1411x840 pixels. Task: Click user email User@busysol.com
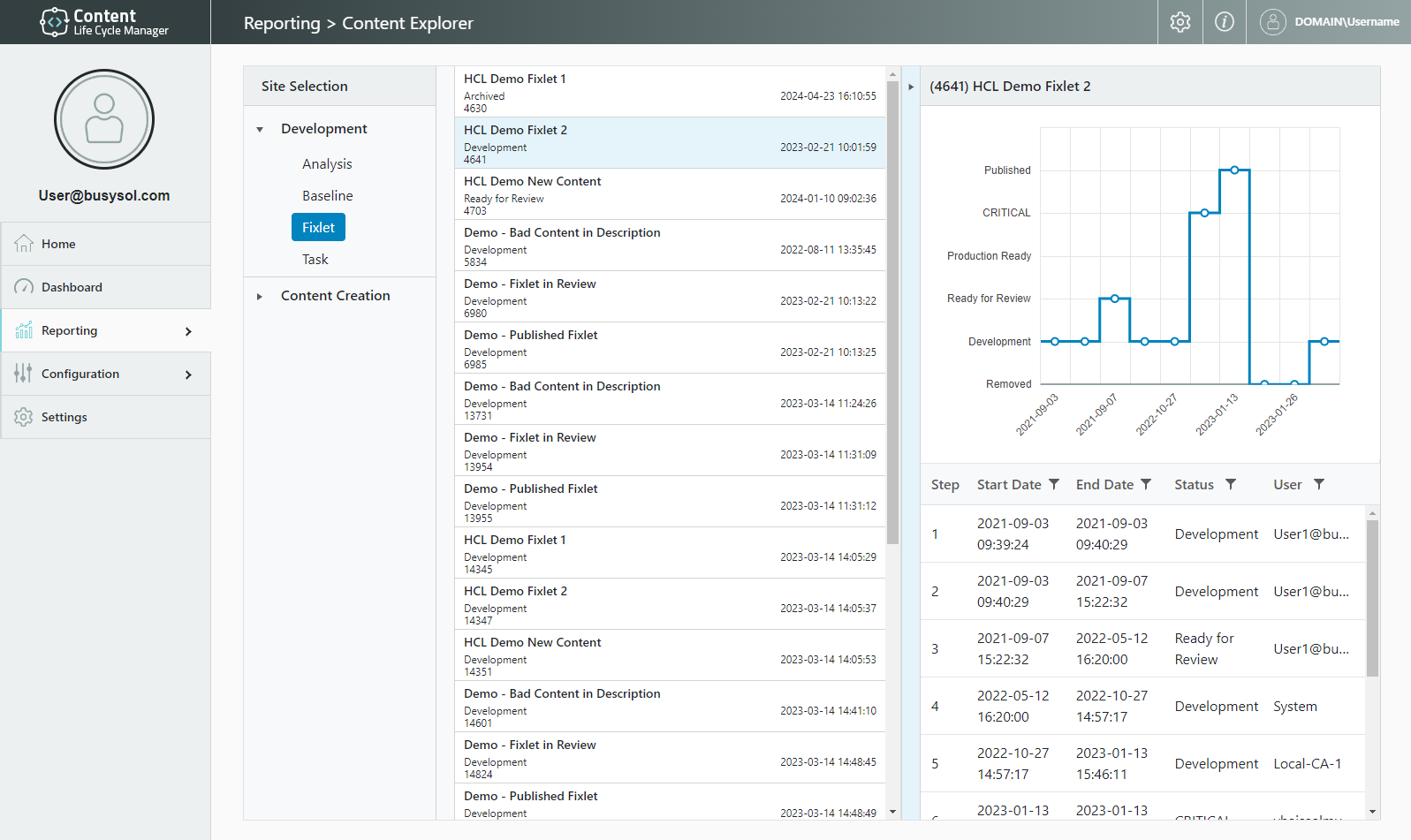point(104,196)
